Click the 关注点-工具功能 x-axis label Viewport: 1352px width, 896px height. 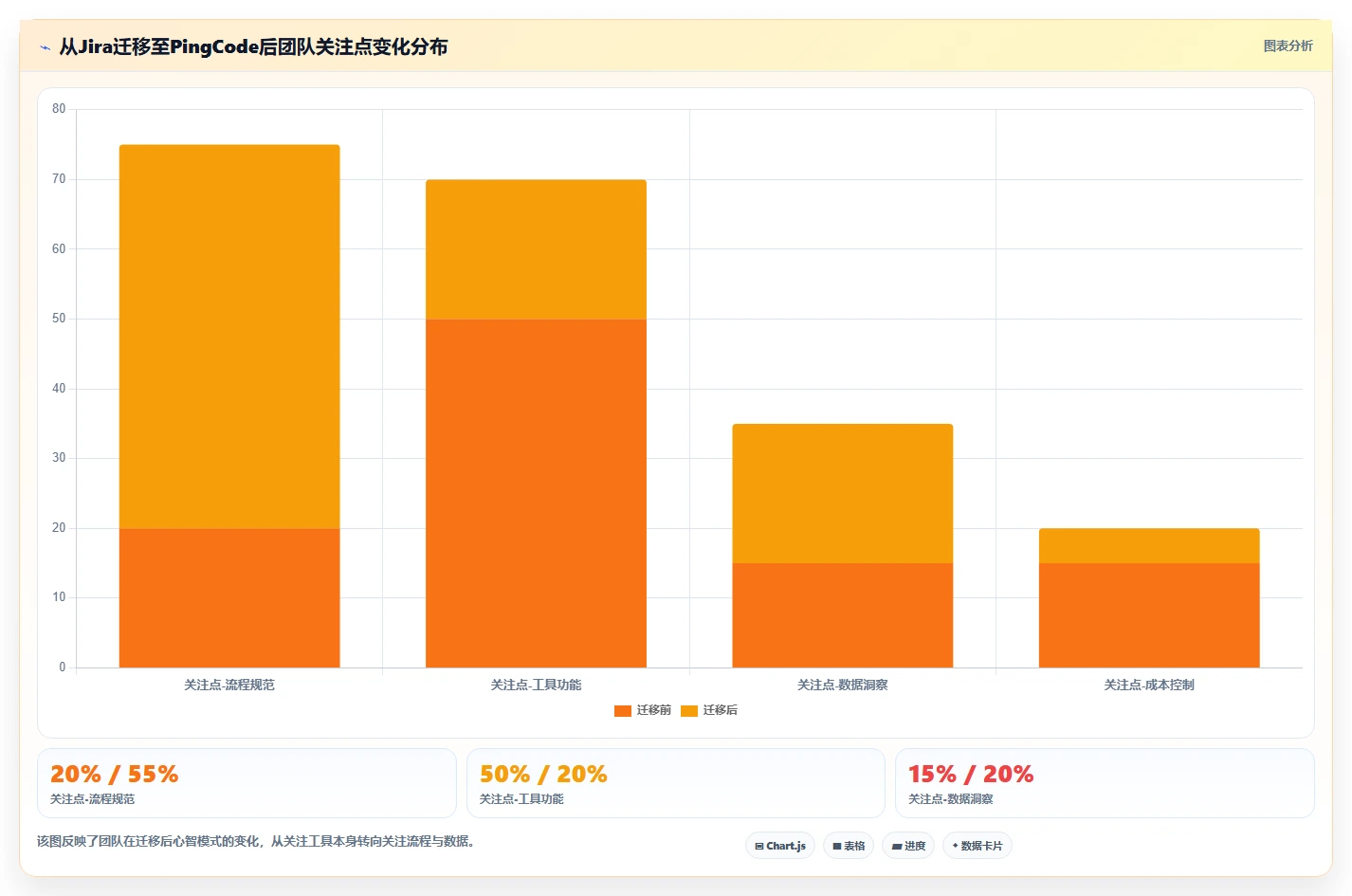[536, 685]
